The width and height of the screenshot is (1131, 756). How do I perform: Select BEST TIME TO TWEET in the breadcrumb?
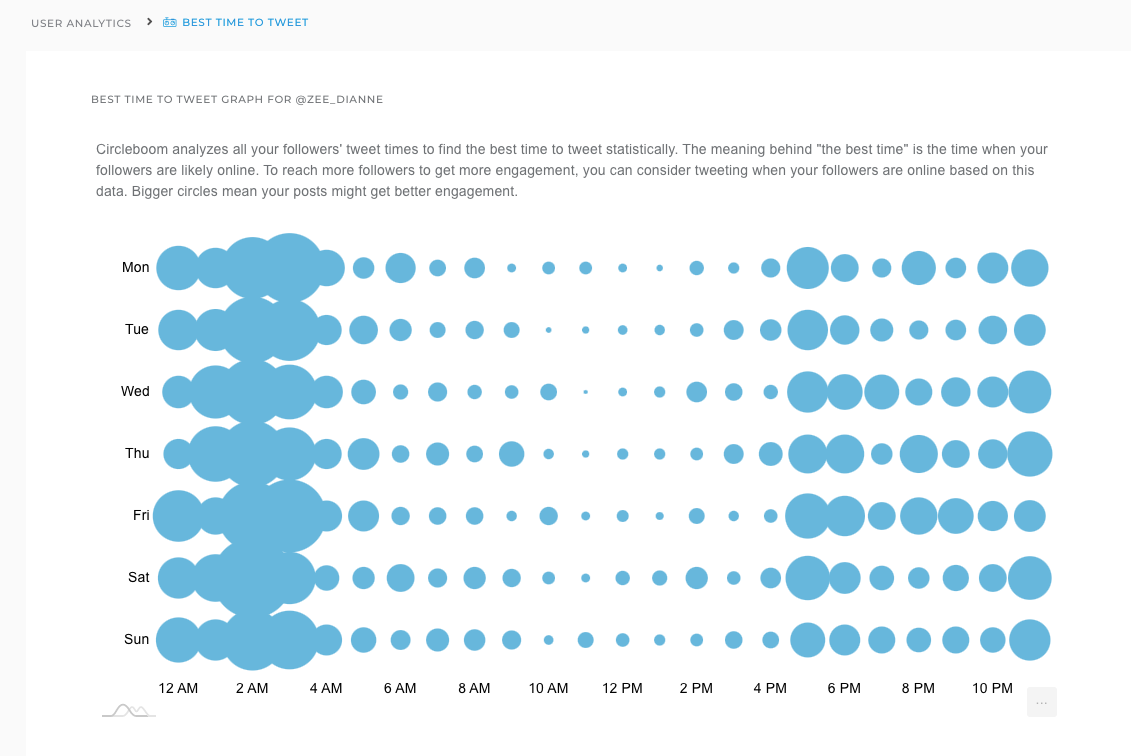click(243, 22)
